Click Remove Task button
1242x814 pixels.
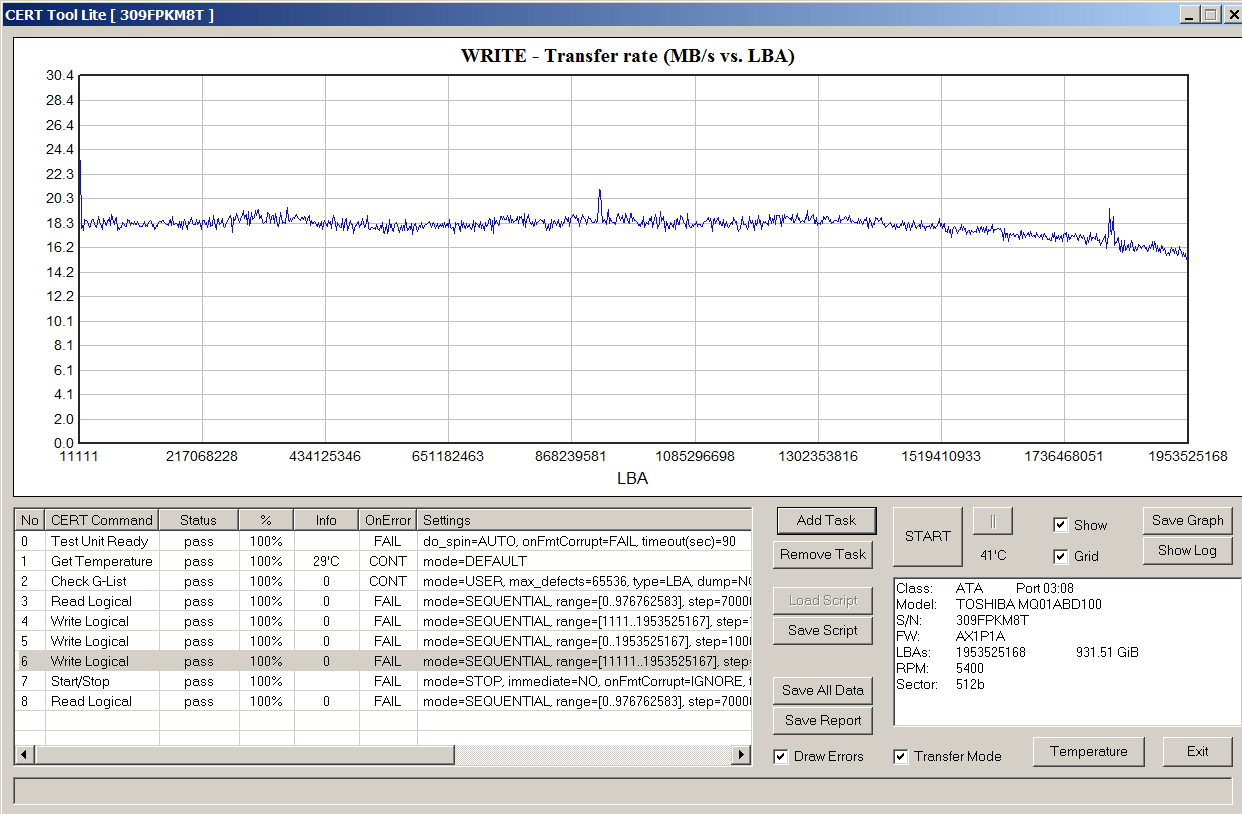point(823,554)
